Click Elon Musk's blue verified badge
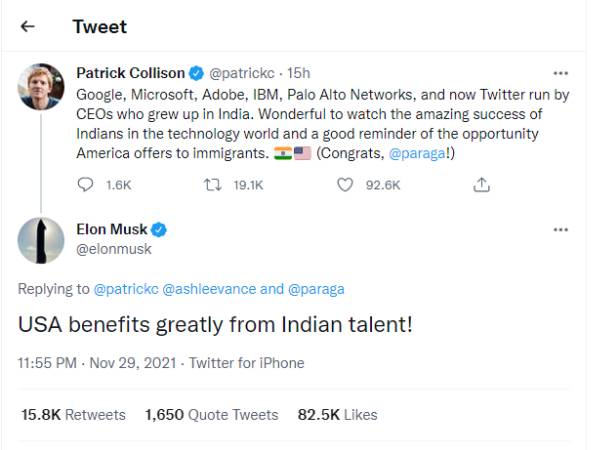600x450 pixels. (159, 230)
